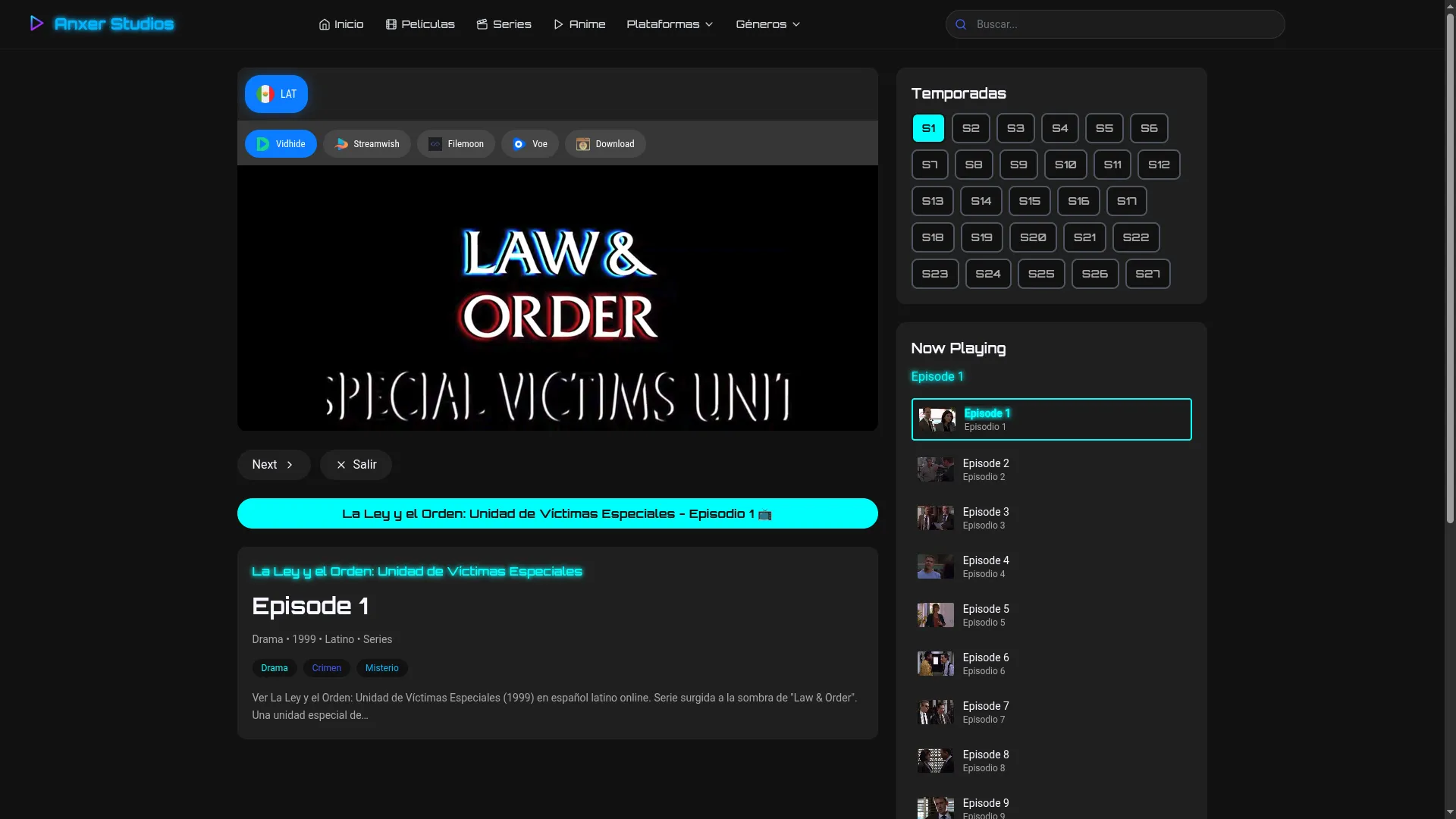This screenshot has width=1456, height=819.
Task: Go to the Inicio menu item
Action: point(341,24)
